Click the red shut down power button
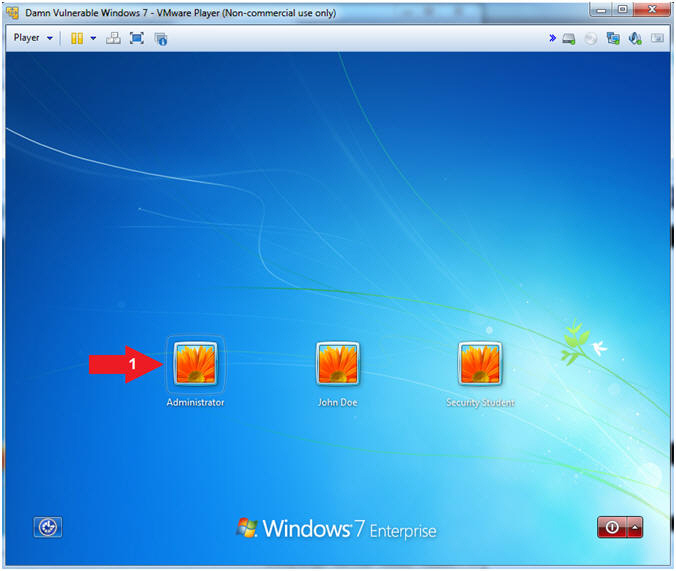Screen dimensions: 676x571 click(612, 527)
